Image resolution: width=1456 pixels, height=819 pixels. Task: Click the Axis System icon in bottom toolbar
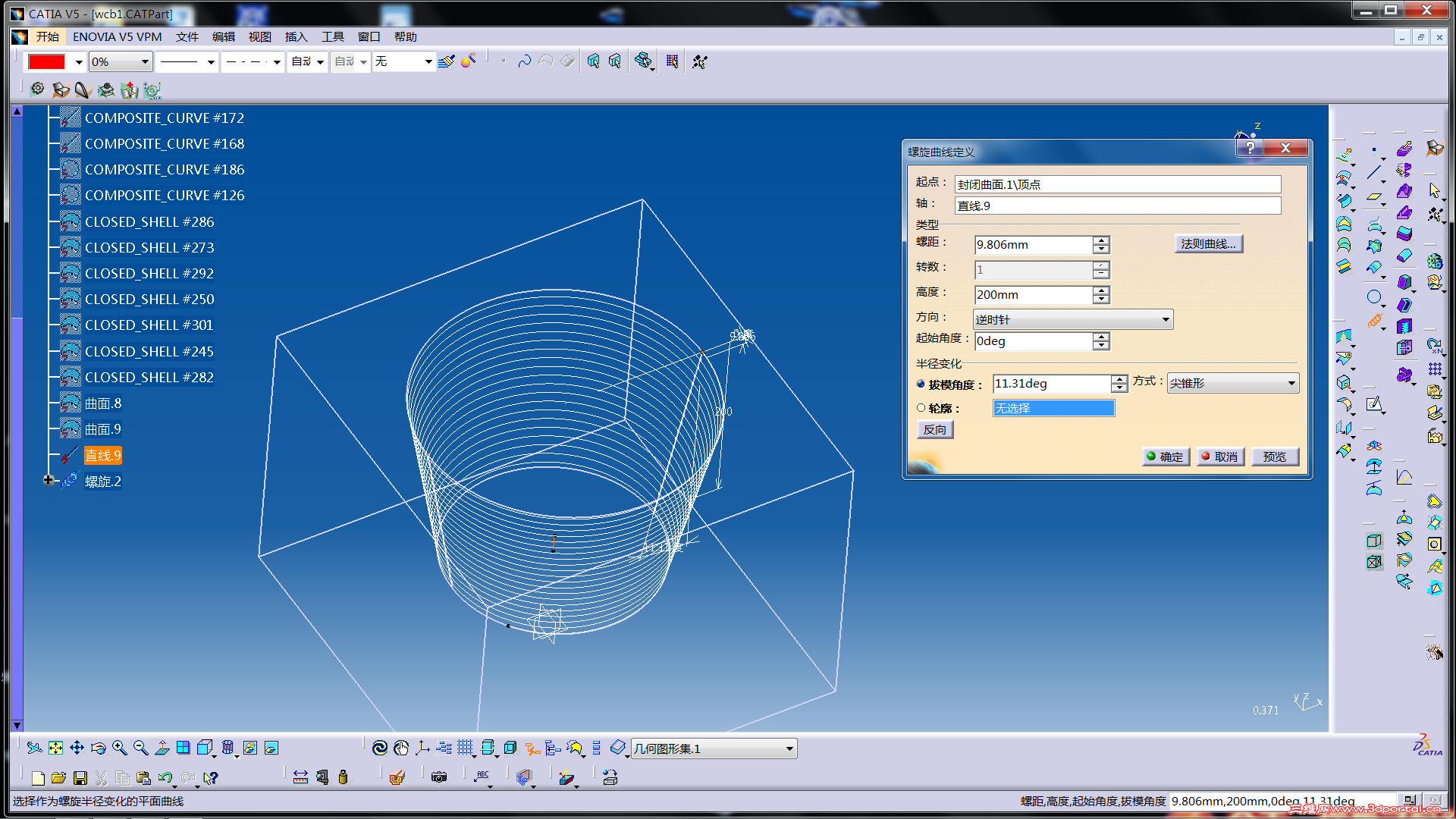422,748
